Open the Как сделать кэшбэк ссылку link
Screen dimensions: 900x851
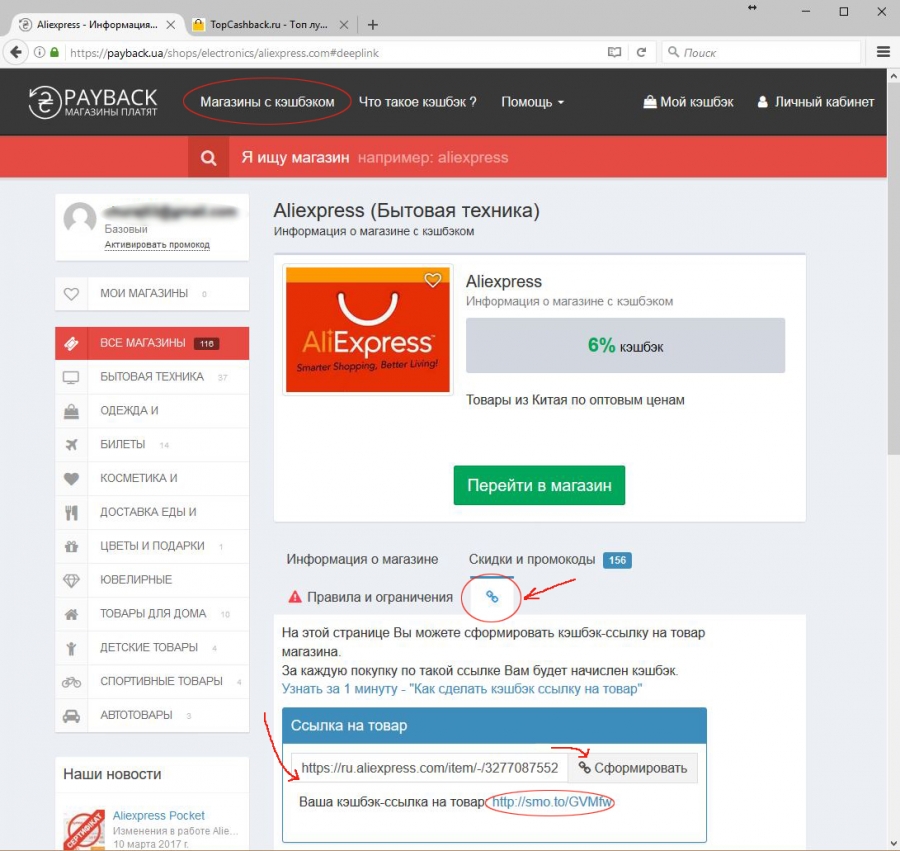pyautogui.click(x=462, y=689)
